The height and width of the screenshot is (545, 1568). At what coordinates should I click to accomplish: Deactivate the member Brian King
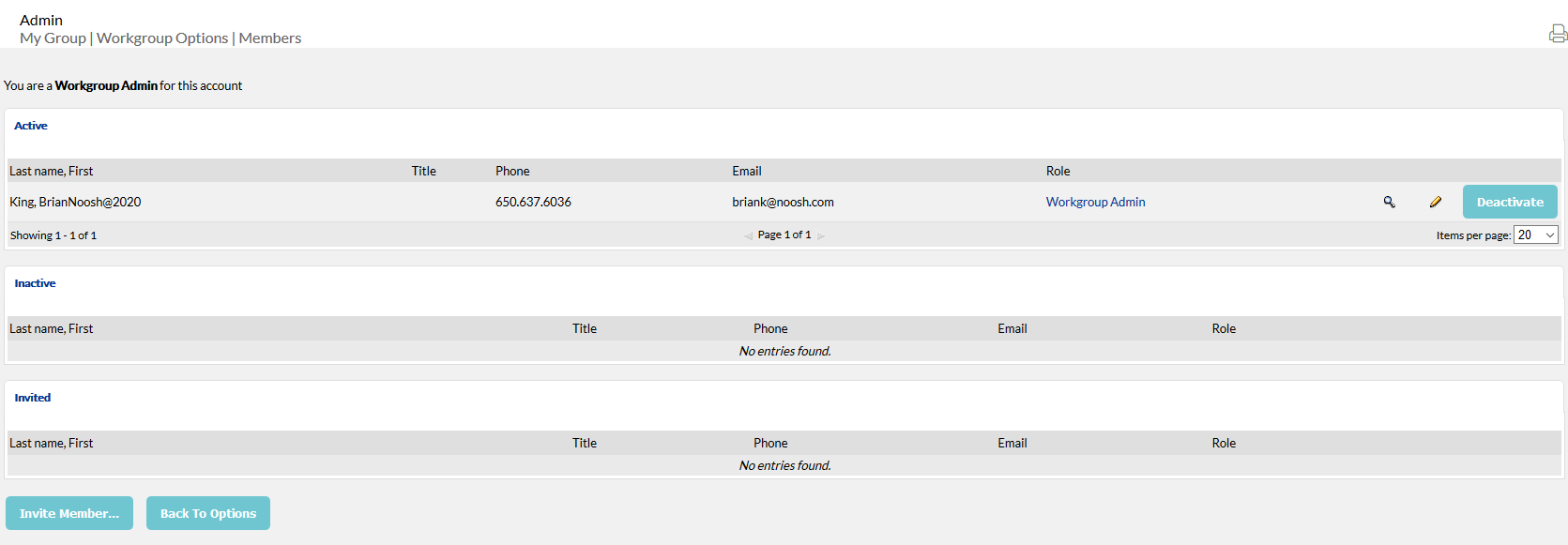pyautogui.click(x=1510, y=202)
